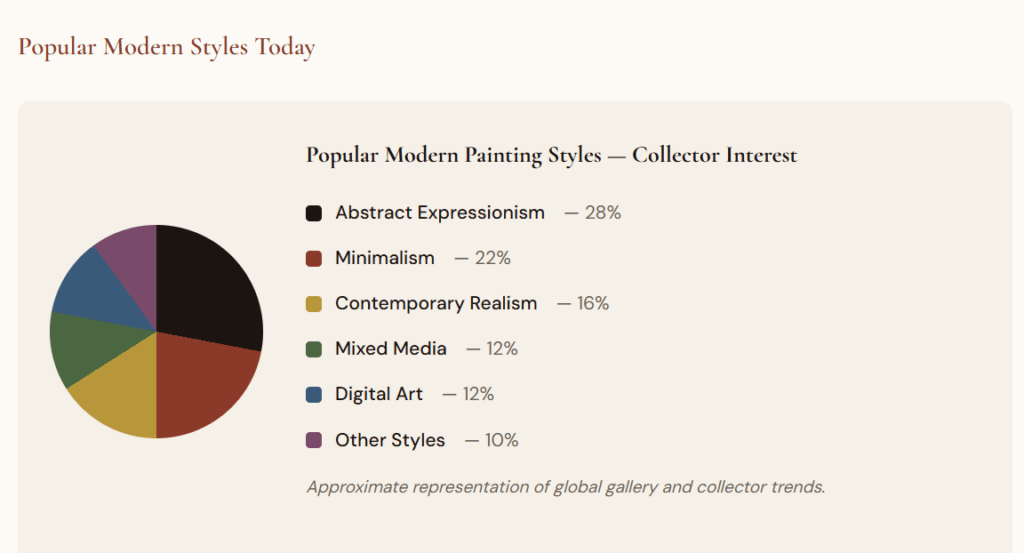This screenshot has height=553, width=1024.
Task: Click the black Abstract Expressionism legend swatch
Action: (314, 213)
